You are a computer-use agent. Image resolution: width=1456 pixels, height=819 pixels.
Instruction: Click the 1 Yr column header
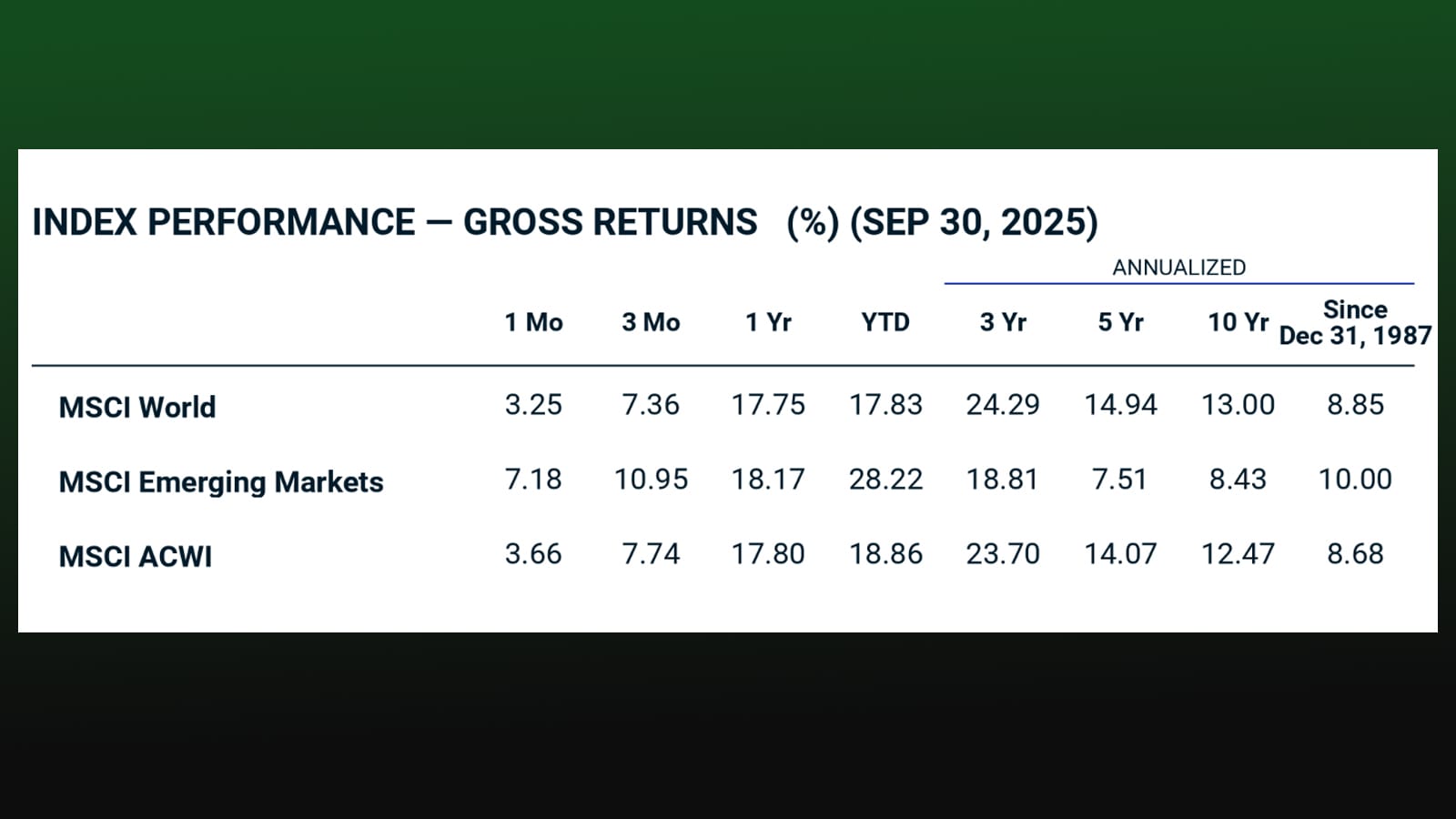[768, 322]
